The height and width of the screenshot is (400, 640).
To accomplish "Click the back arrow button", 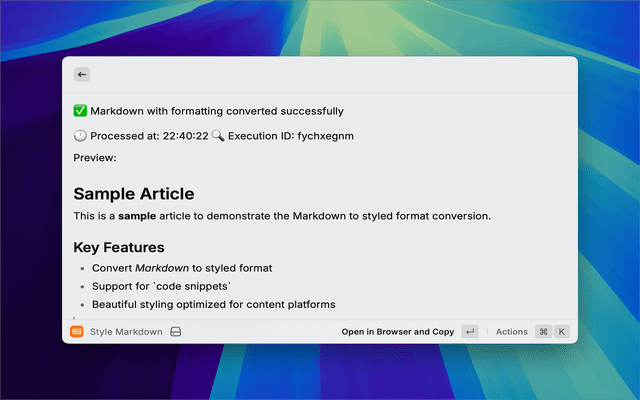I will point(81,74).
